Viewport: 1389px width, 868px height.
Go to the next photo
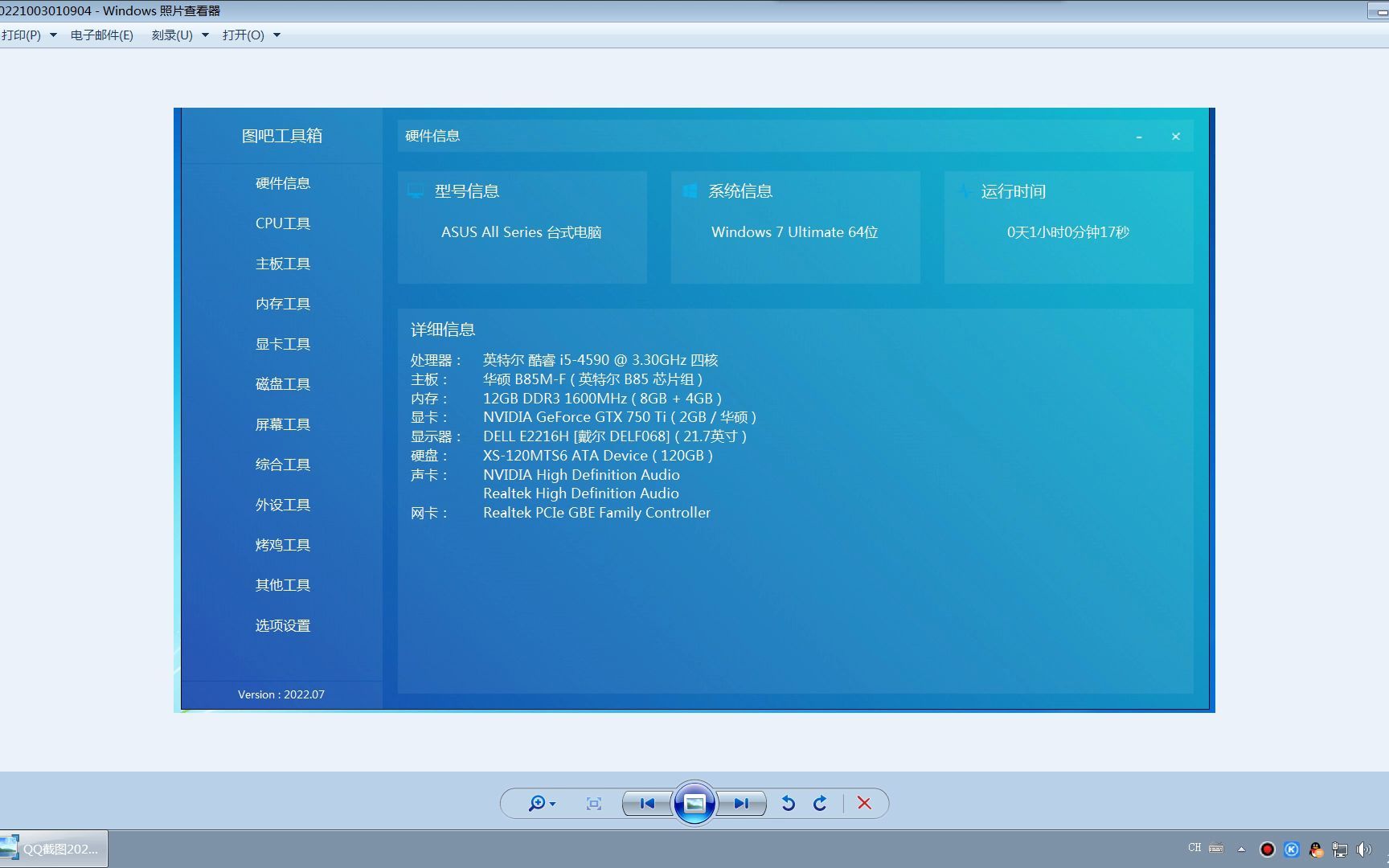(741, 803)
